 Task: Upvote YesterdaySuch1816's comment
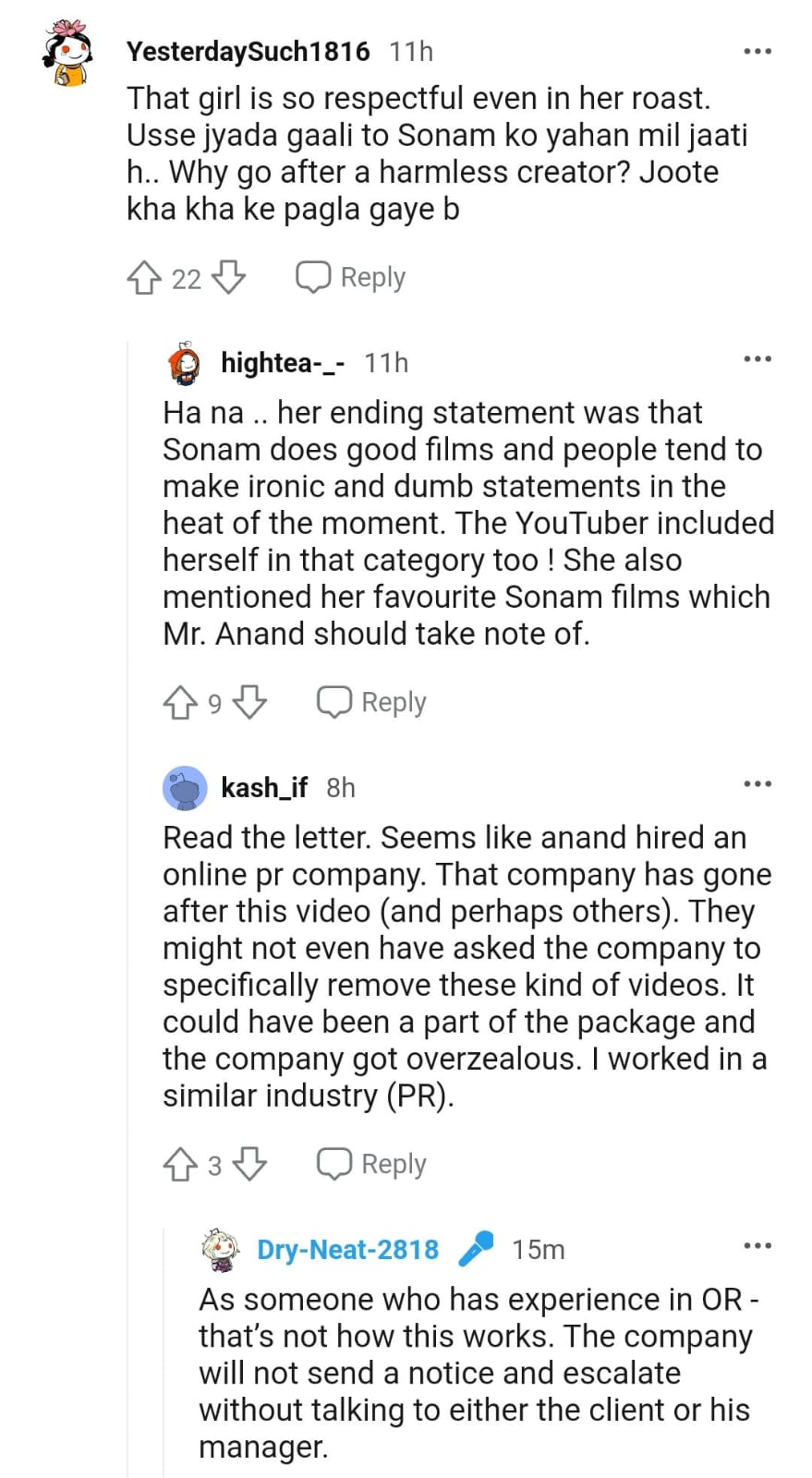143,277
